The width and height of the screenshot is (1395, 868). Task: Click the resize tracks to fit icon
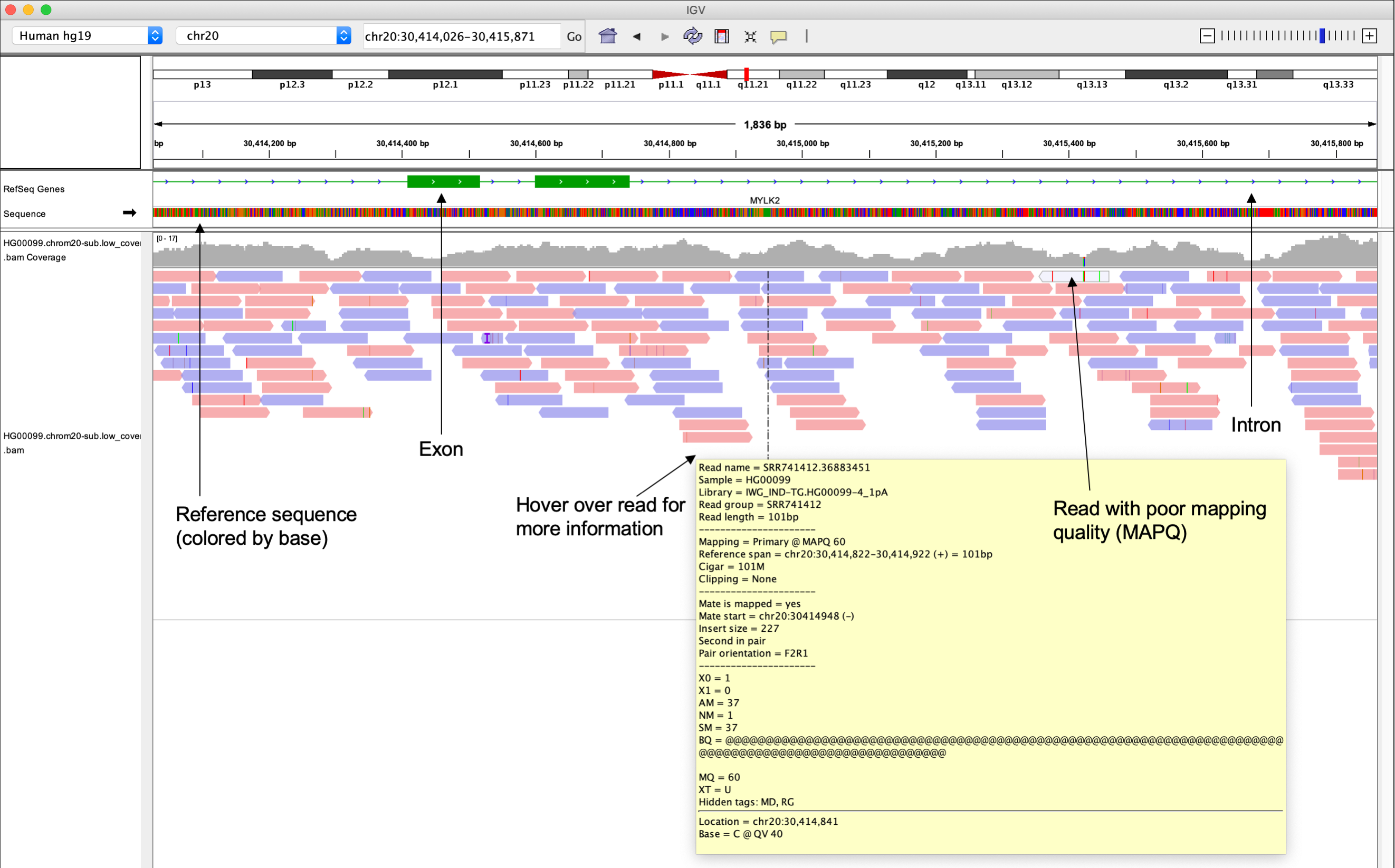click(750, 36)
